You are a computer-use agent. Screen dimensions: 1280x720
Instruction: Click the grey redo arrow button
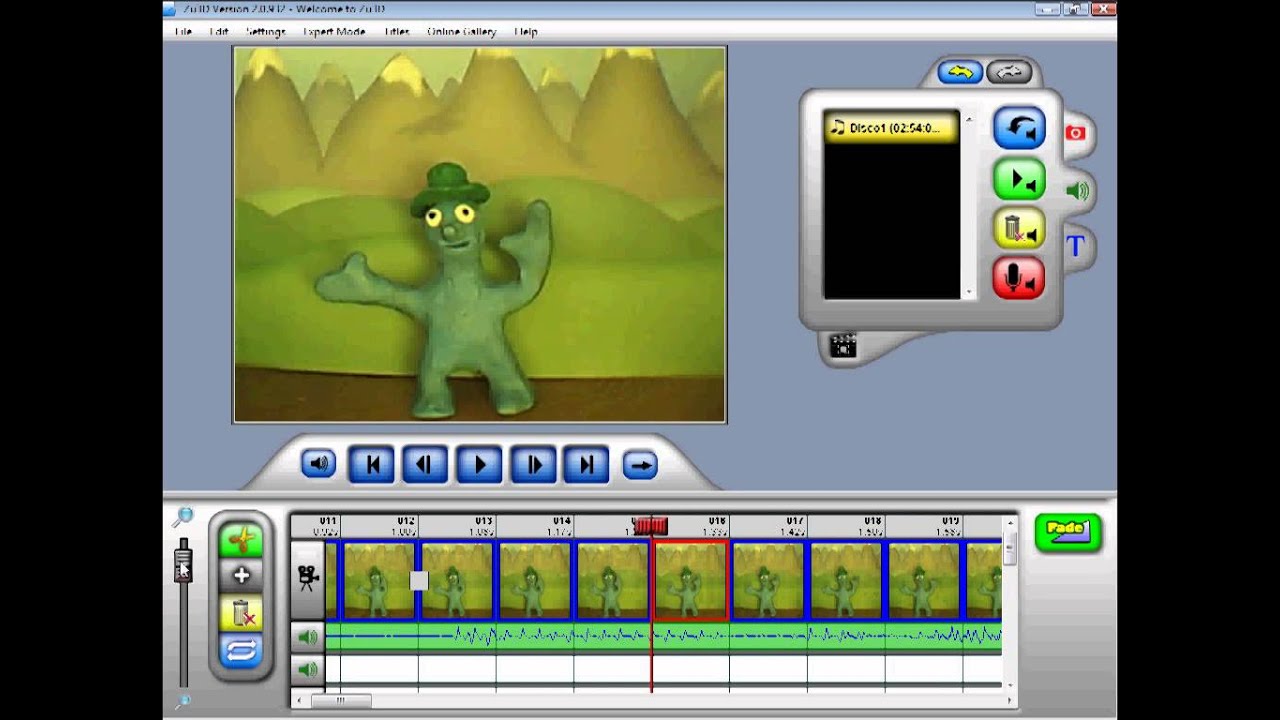tap(1009, 72)
